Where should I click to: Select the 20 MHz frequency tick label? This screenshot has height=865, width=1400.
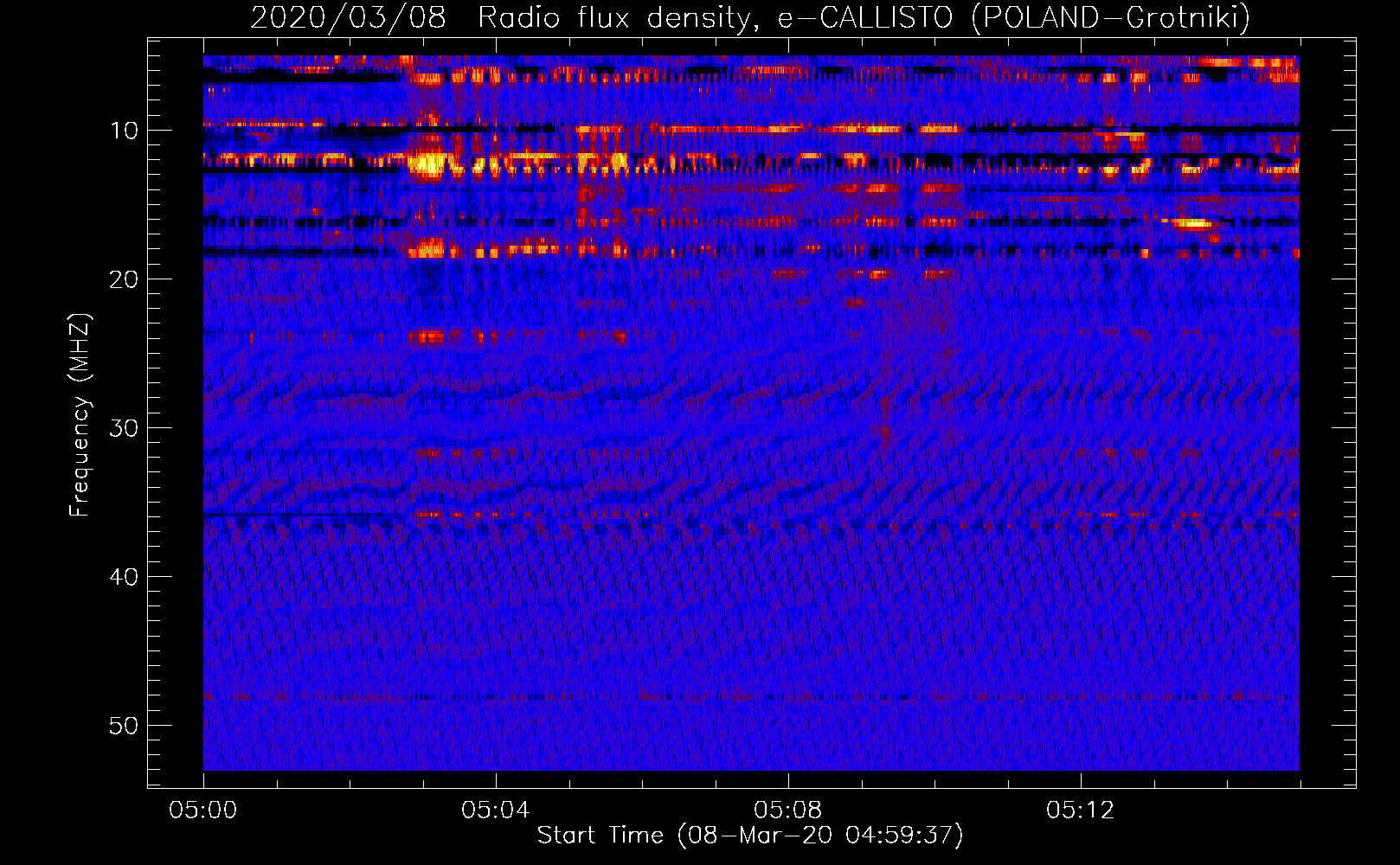125,279
